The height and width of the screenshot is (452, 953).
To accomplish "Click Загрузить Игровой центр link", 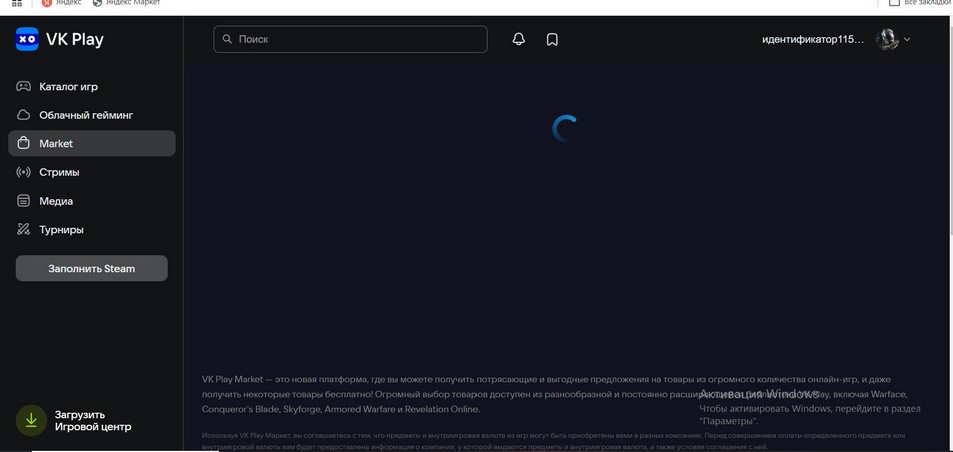I will point(92,420).
